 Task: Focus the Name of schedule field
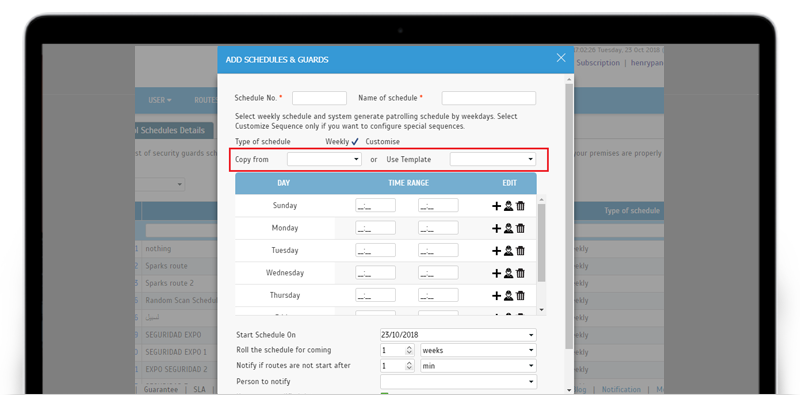coord(489,98)
